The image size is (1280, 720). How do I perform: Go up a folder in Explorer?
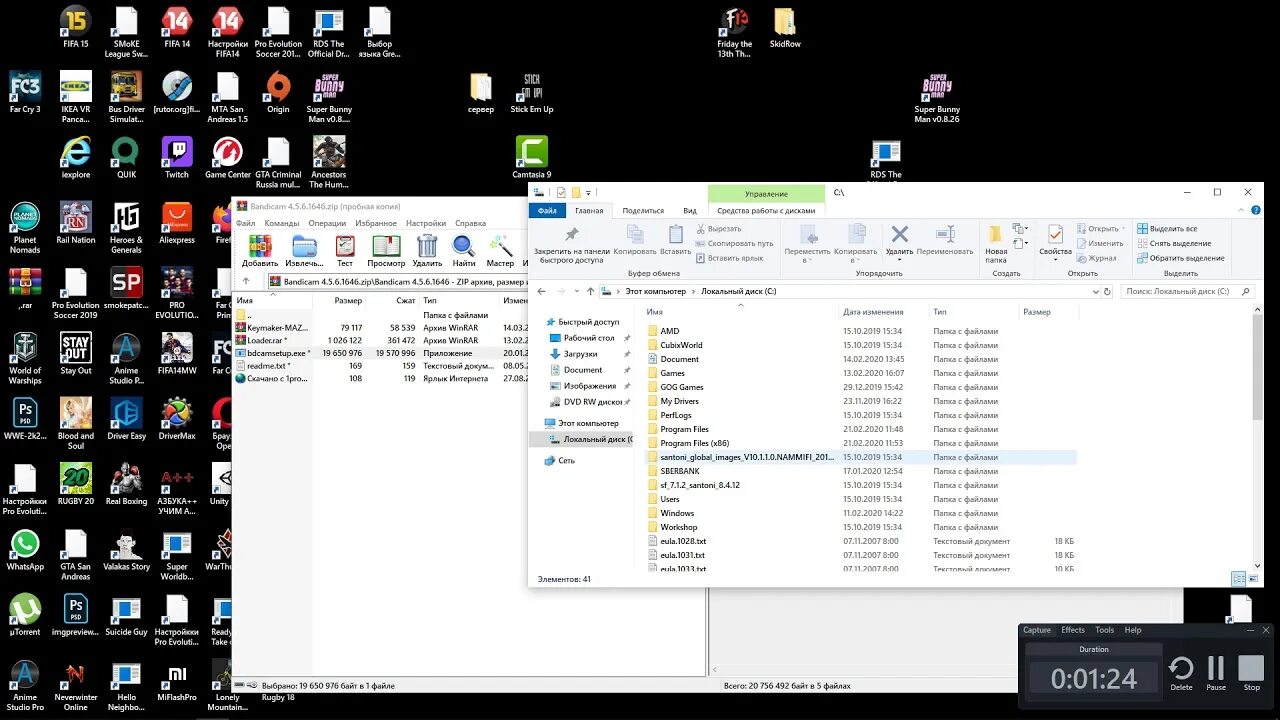pos(590,292)
